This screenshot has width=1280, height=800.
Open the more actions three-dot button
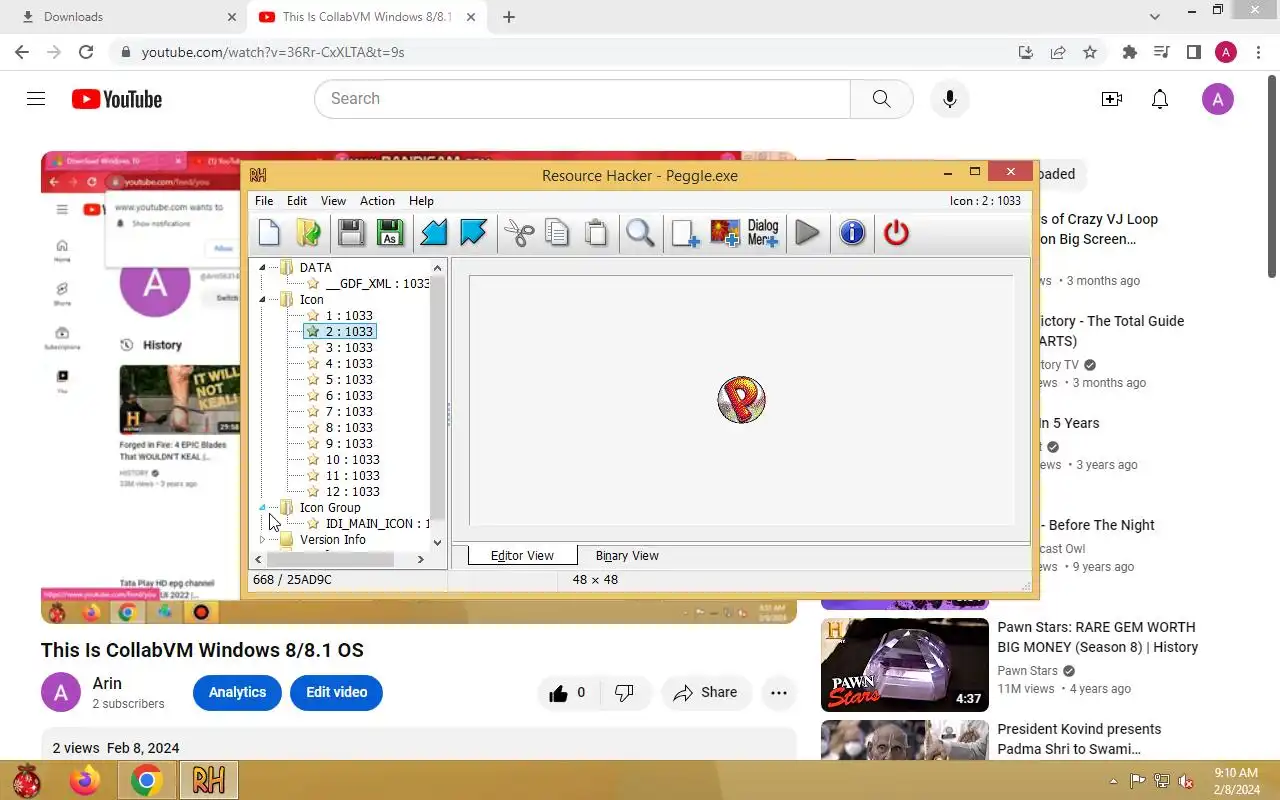pos(779,693)
